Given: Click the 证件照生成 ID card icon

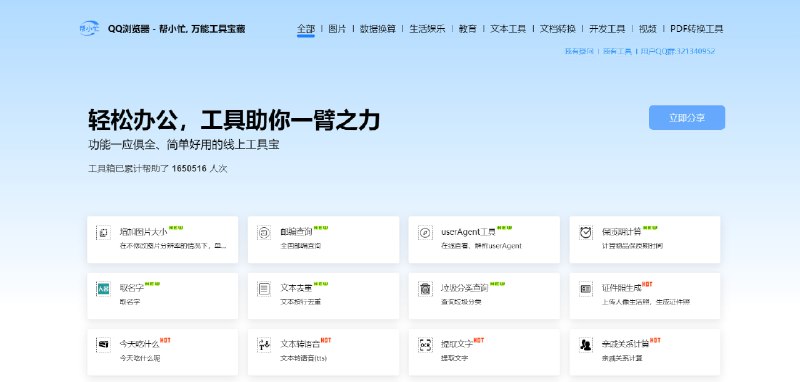Looking at the screenshot, I should (x=586, y=289).
